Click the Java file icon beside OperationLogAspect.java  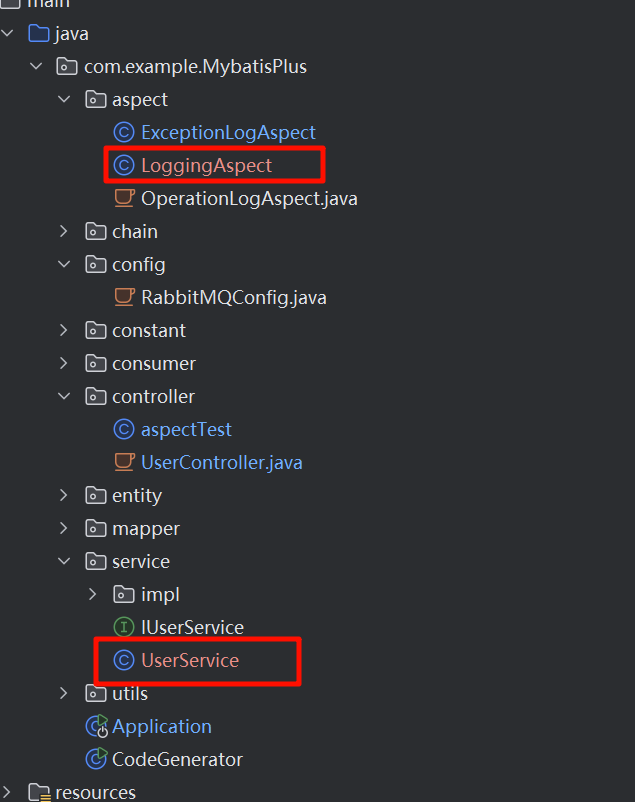click(x=123, y=197)
